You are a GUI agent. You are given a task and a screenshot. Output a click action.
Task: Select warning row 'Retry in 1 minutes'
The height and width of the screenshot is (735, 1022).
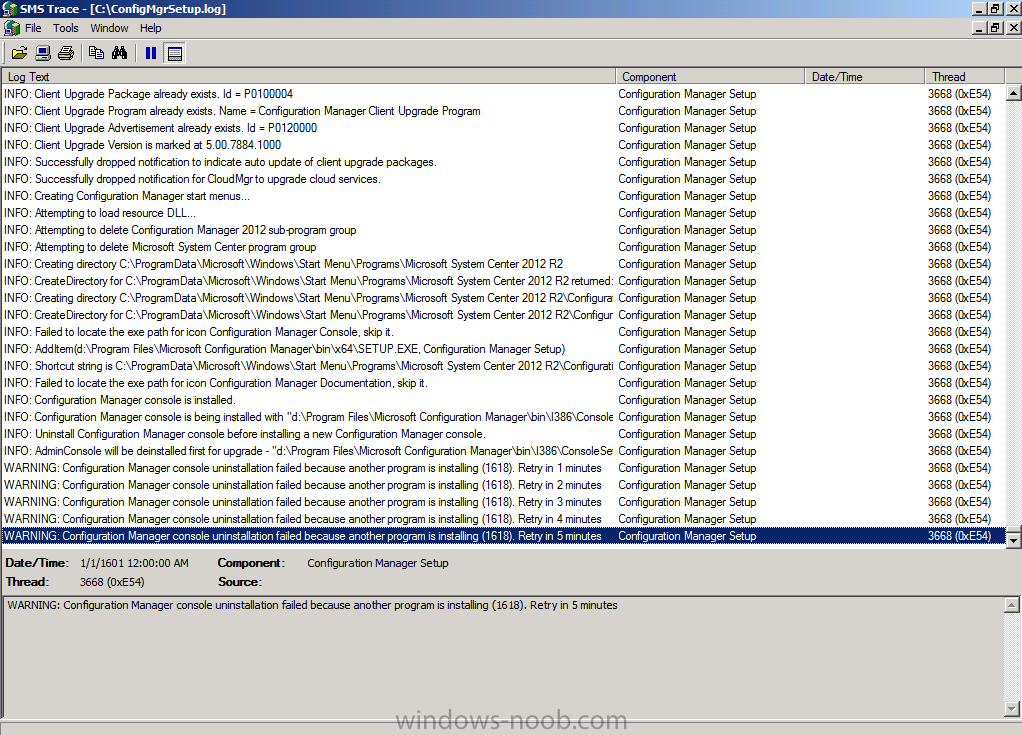coord(503,467)
